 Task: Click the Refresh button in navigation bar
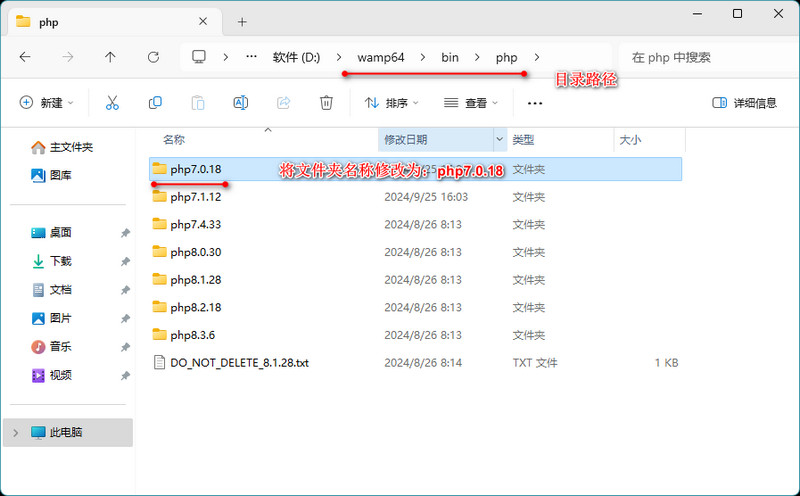point(153,57)
